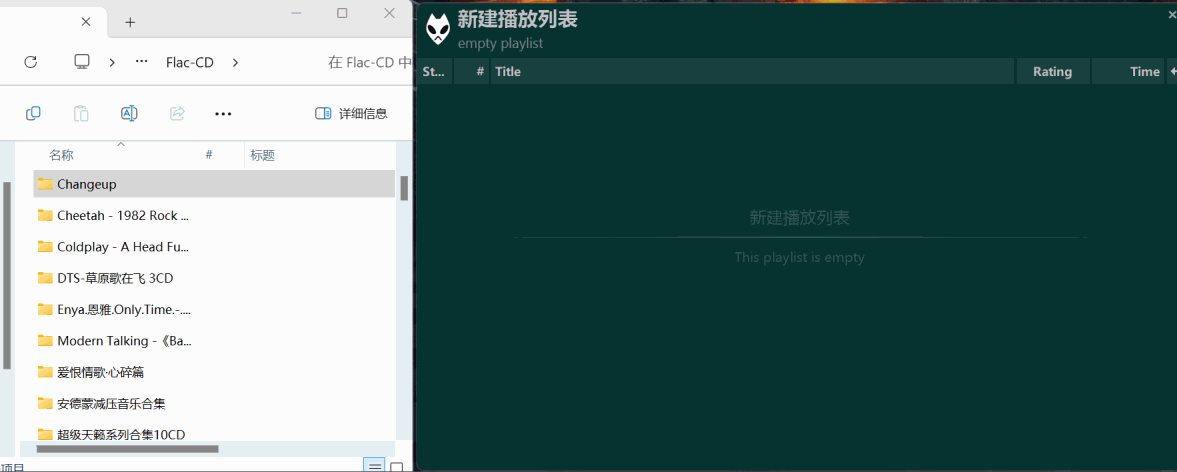Click the refresh icon in File Explorer
The width and height of the screenshot is (1177, 472).
pos(31,62)
